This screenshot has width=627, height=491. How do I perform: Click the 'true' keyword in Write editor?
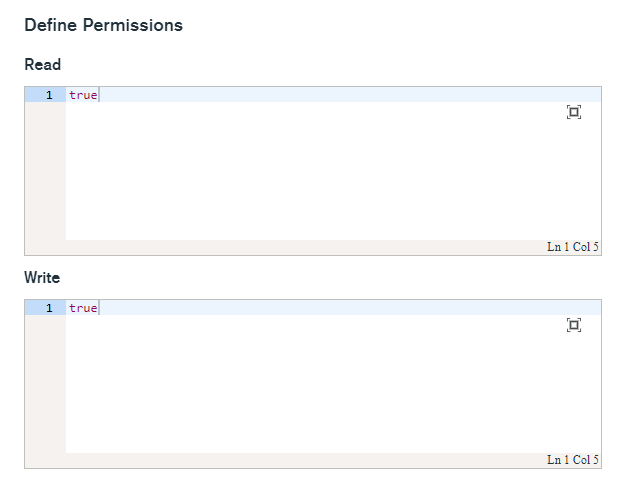coord(83,308)
